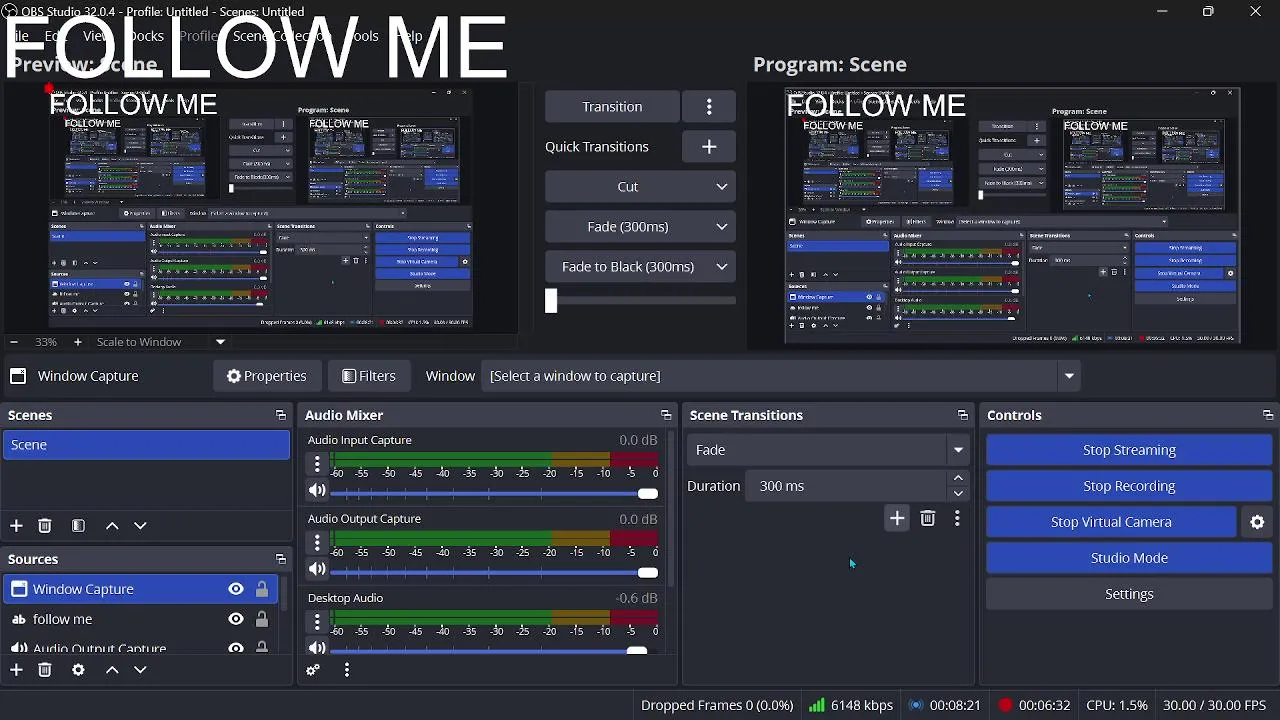1280x720 pixels.
Task: Delete scene transition trash icon
Action: pos(928,518)
